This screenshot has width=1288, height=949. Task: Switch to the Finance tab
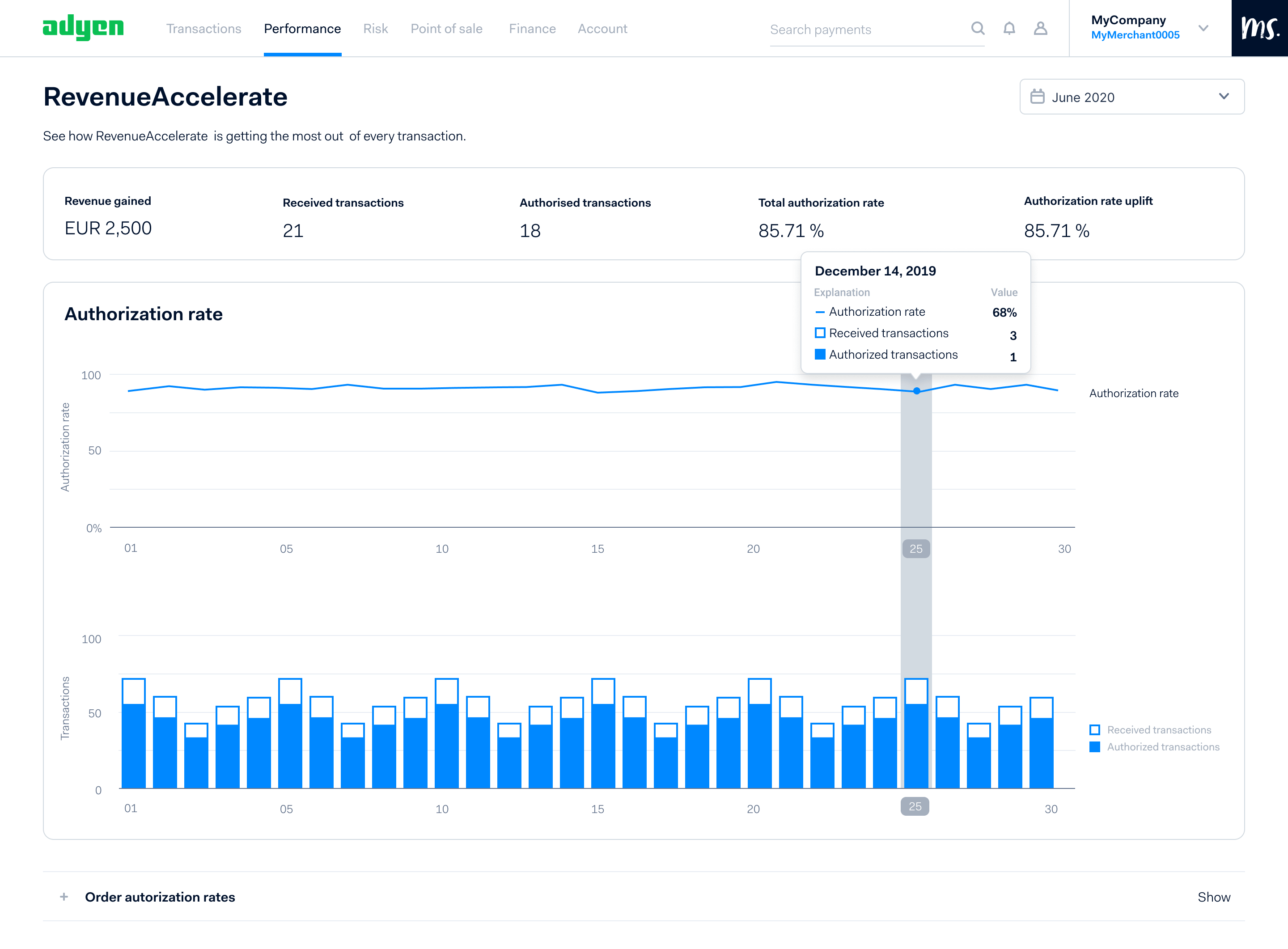(533, 29)
